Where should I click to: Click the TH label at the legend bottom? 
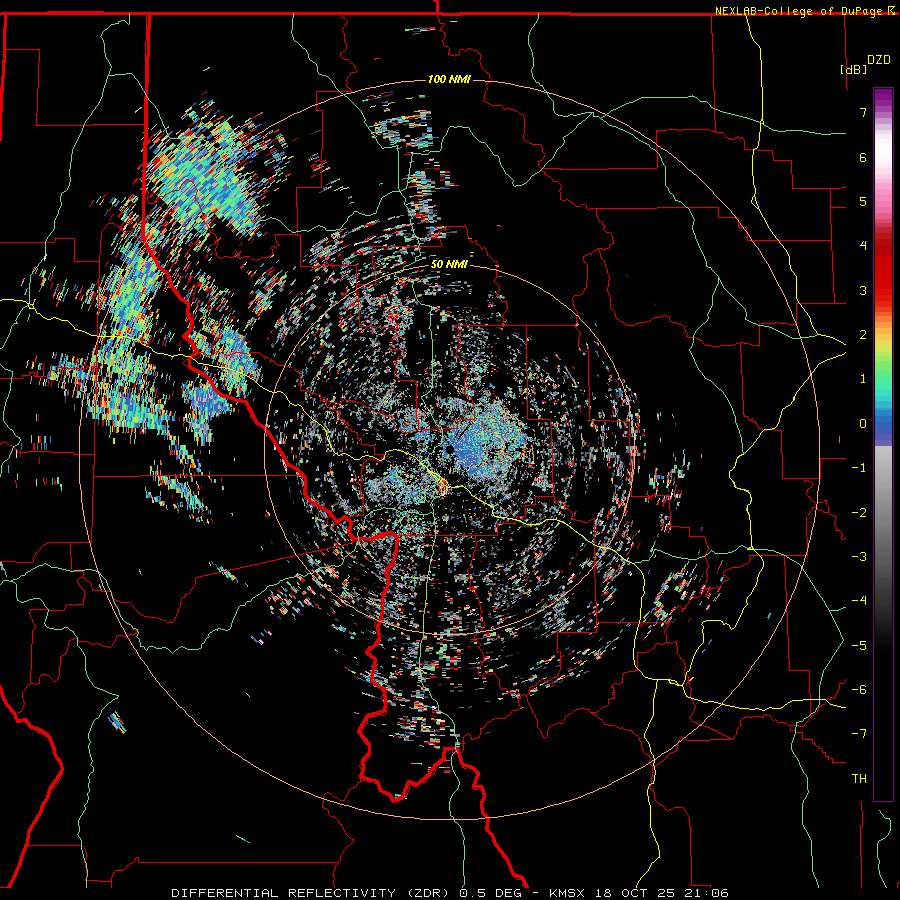859,779
